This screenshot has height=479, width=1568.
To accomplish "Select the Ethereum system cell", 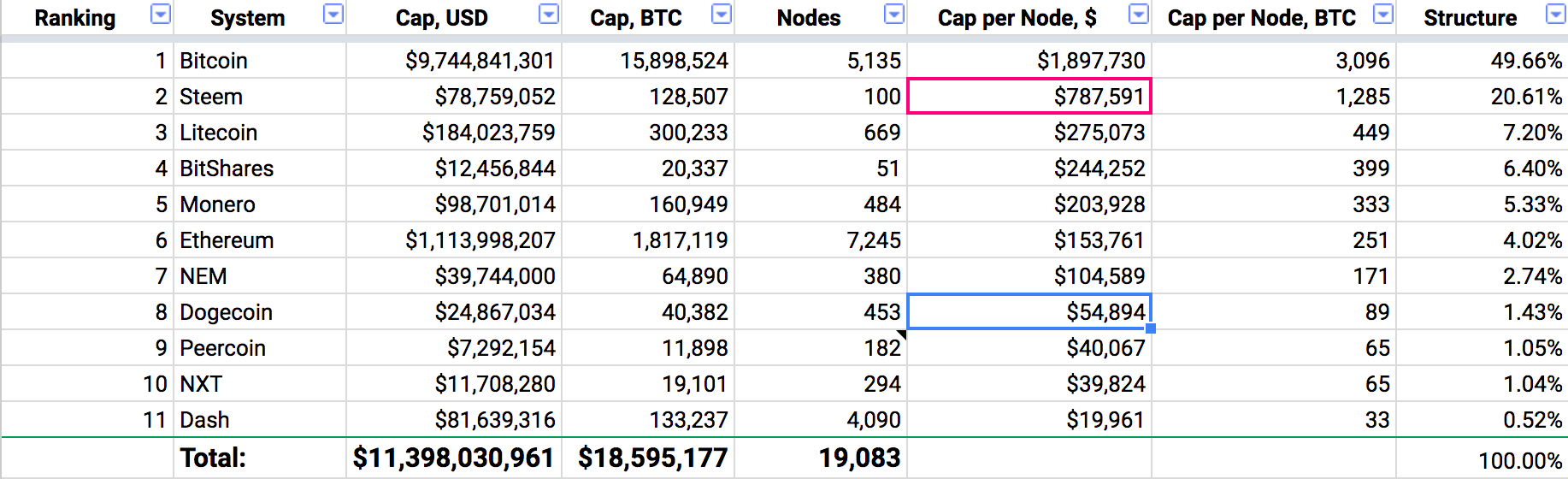I will tap(260, 240).
